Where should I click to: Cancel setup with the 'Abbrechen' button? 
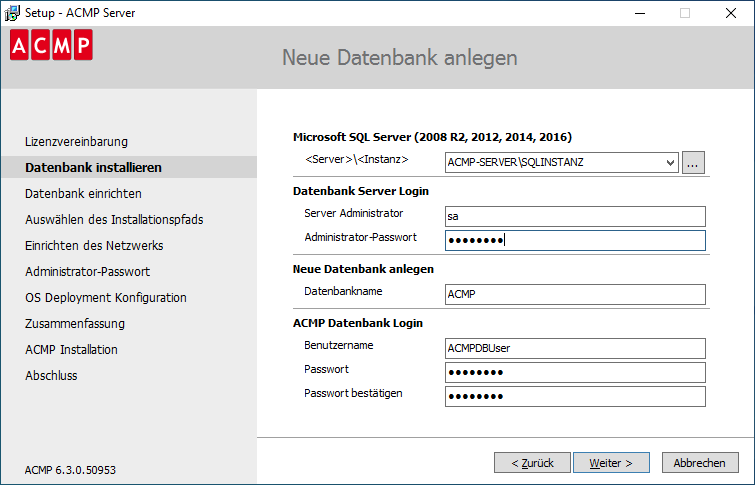click(700, 463)
